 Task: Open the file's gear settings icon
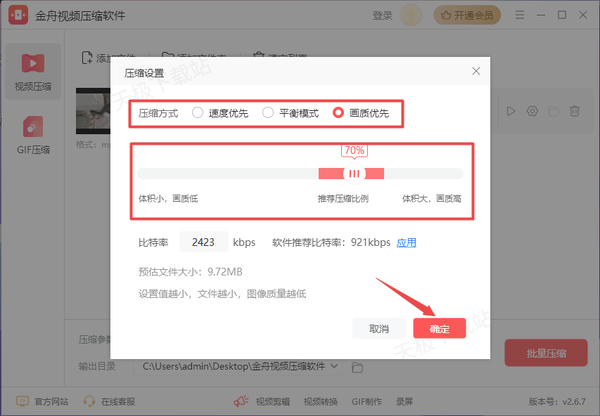[532, 111]
